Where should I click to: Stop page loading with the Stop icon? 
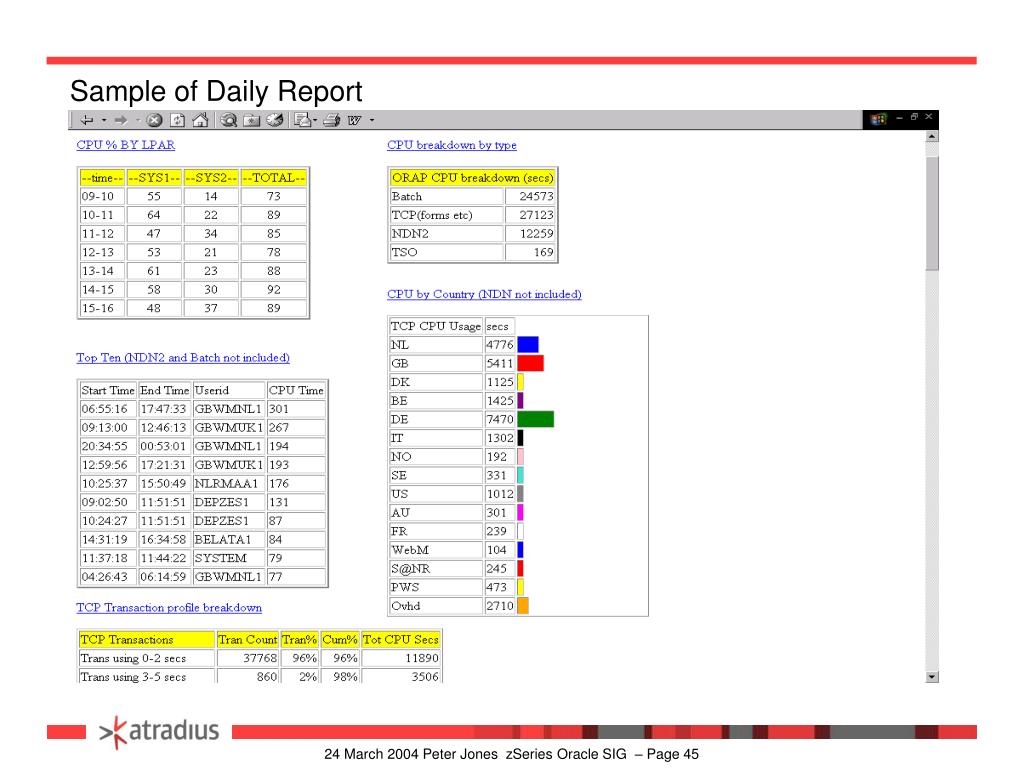154,120
